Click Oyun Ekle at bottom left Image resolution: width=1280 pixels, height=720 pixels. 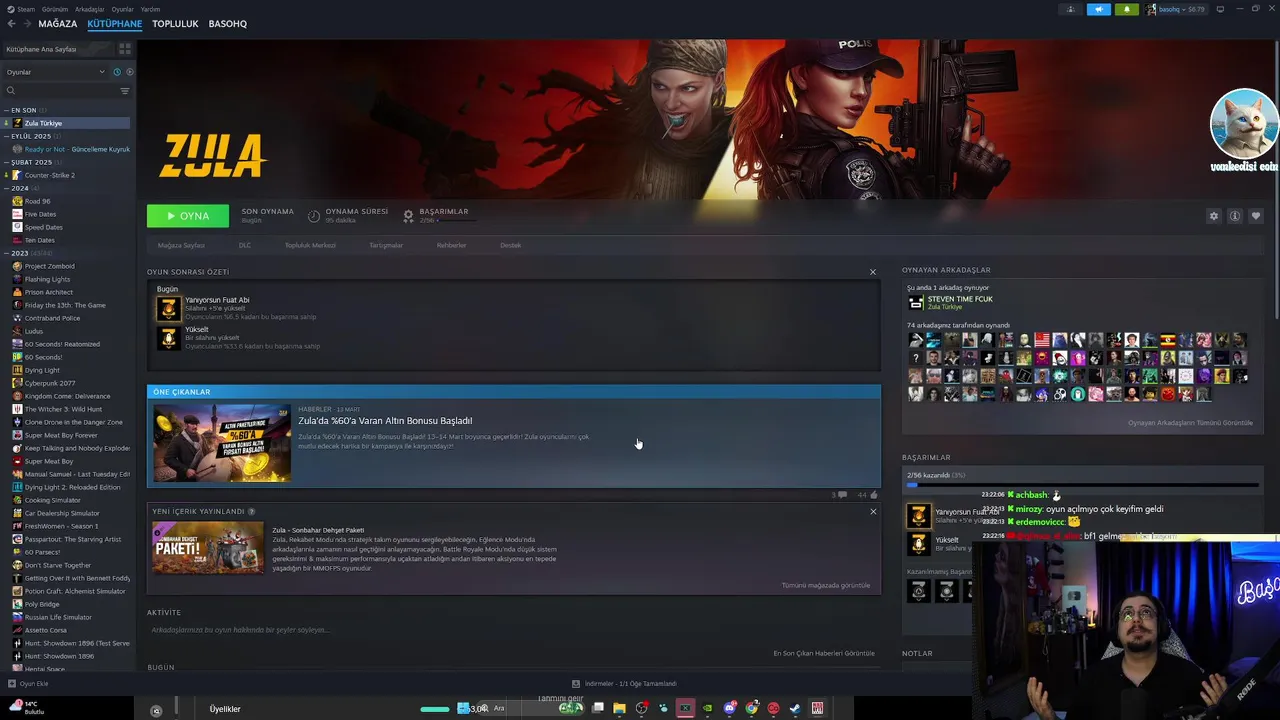tap(28, 684)
